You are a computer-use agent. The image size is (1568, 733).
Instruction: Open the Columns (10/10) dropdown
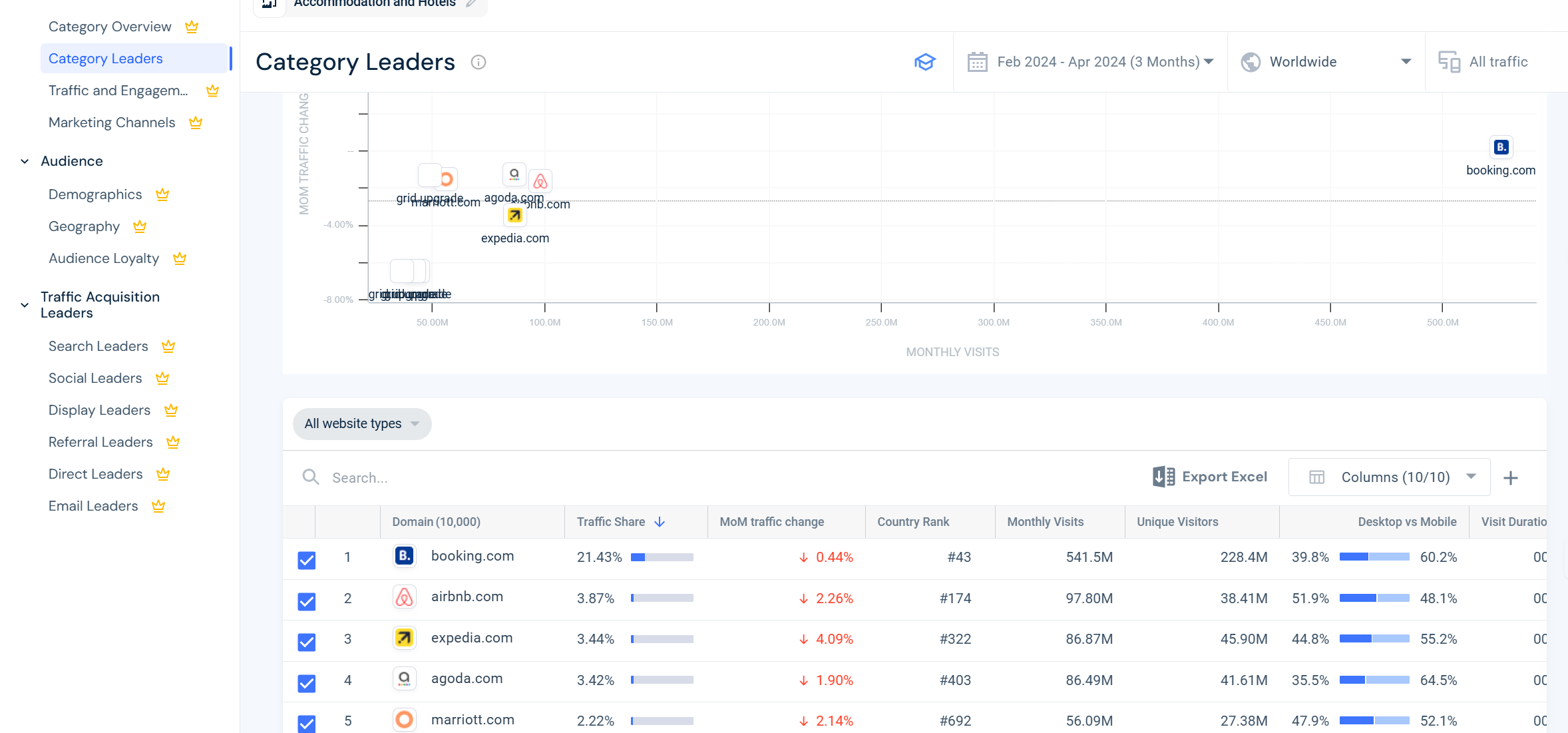[1389, 477]
